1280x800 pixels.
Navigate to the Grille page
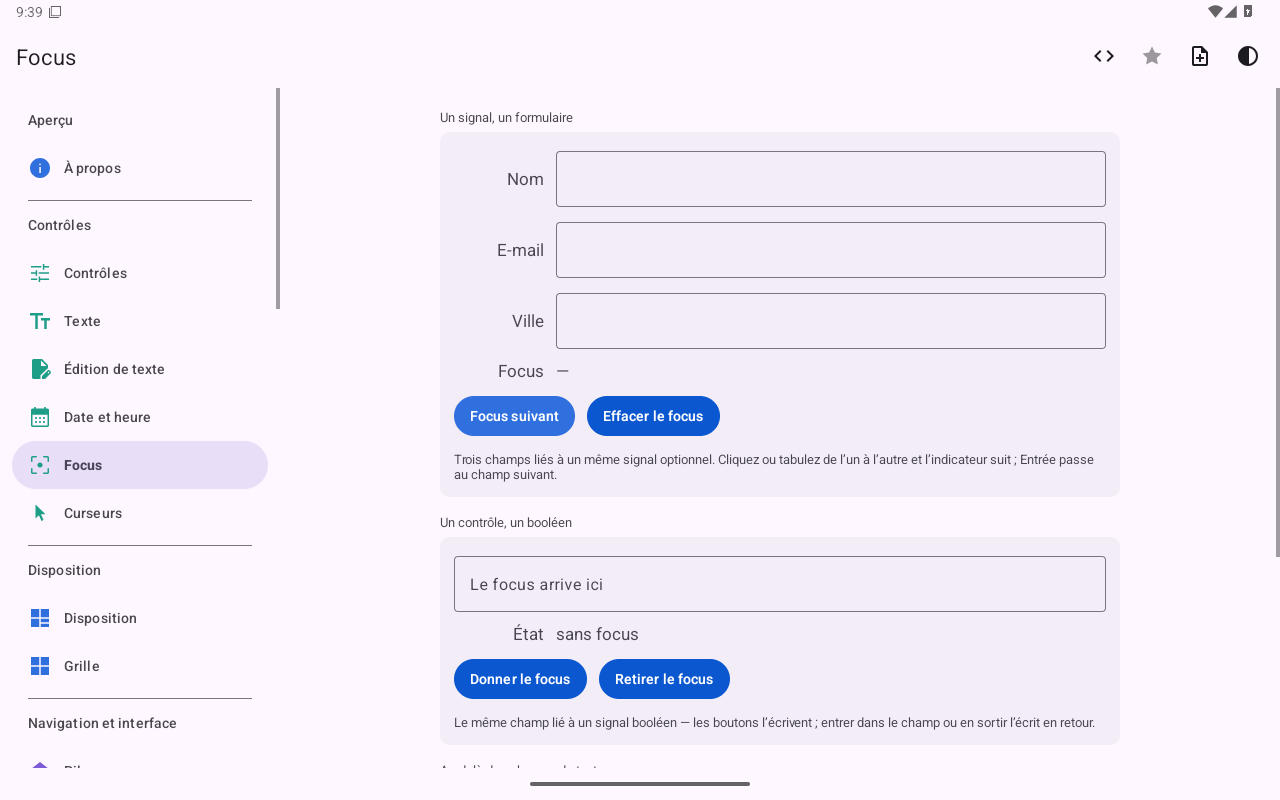coord(140,666)
